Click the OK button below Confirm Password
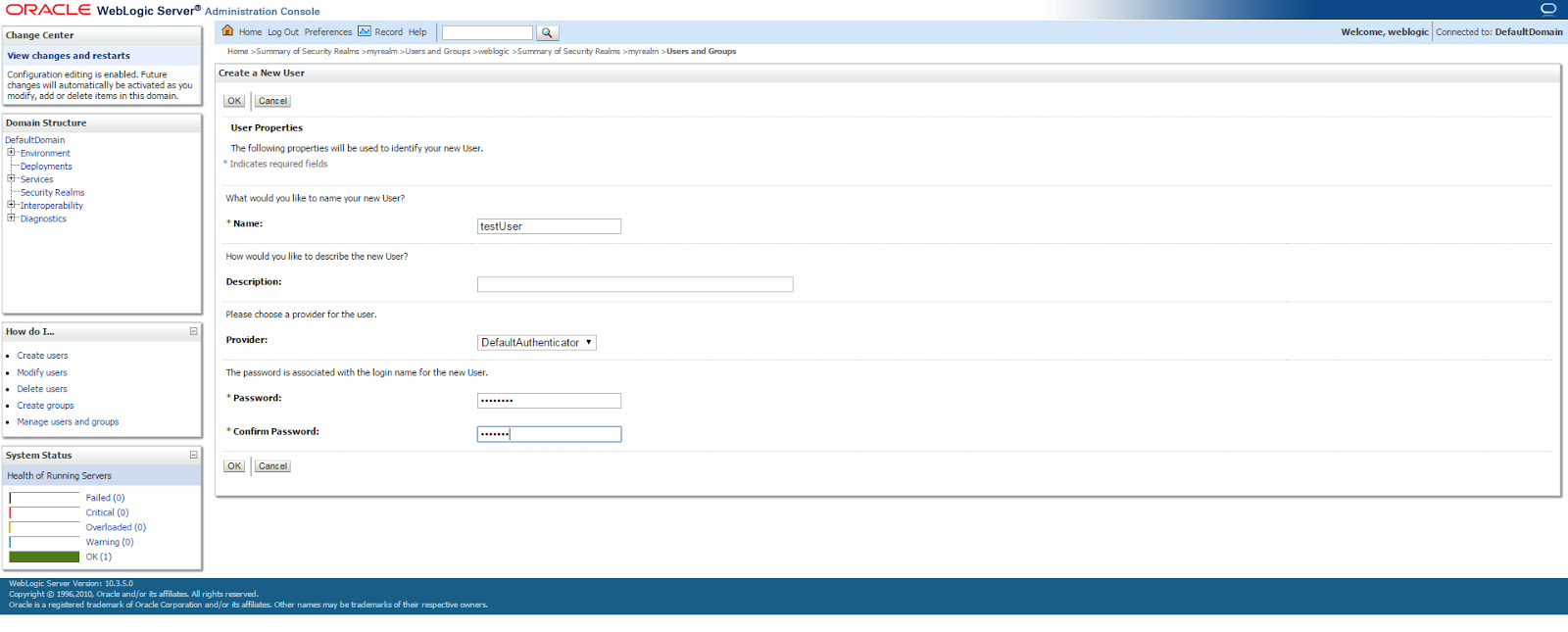 [x=234, y=466]
